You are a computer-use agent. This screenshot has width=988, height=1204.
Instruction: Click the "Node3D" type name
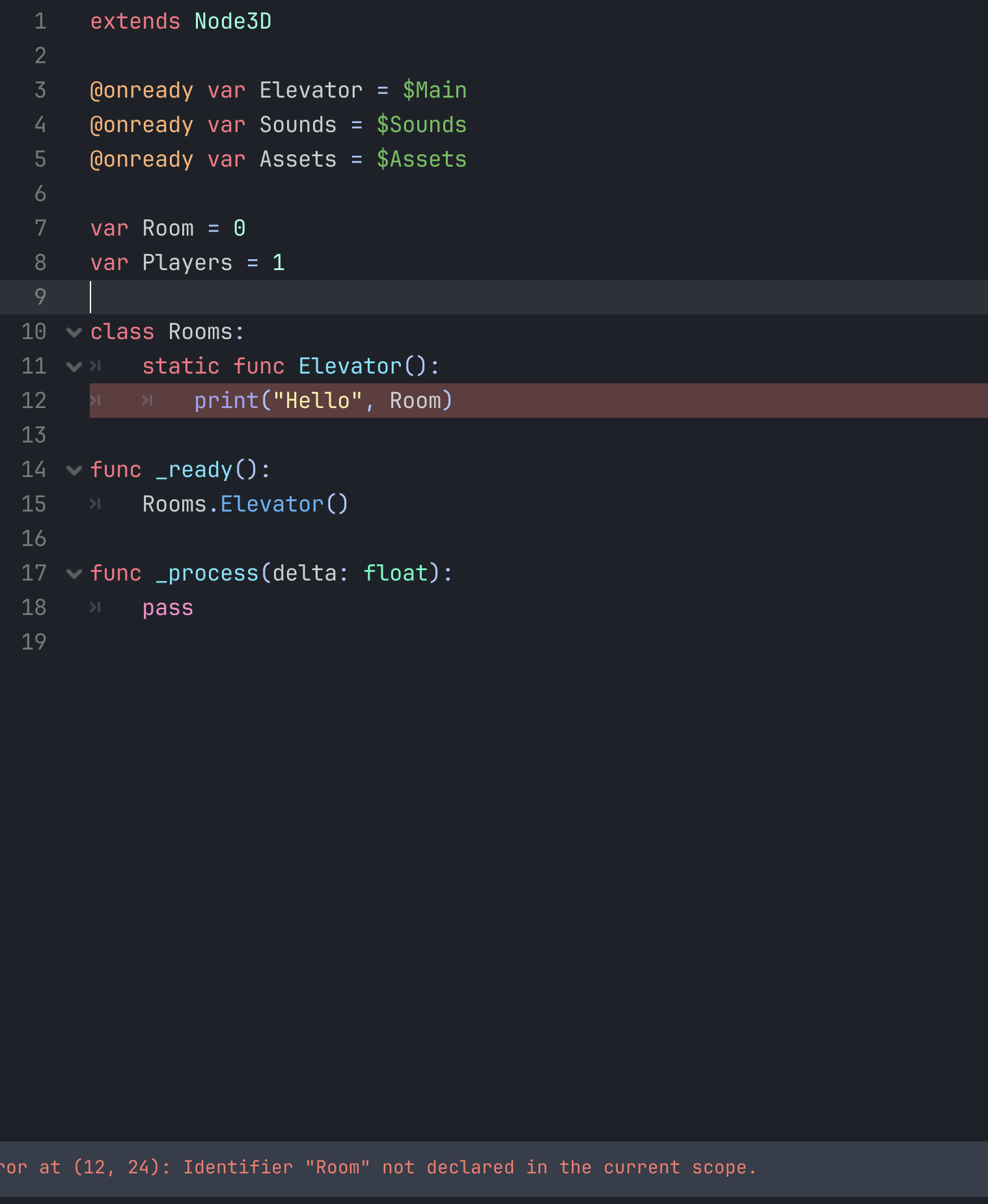coord(233,21)
